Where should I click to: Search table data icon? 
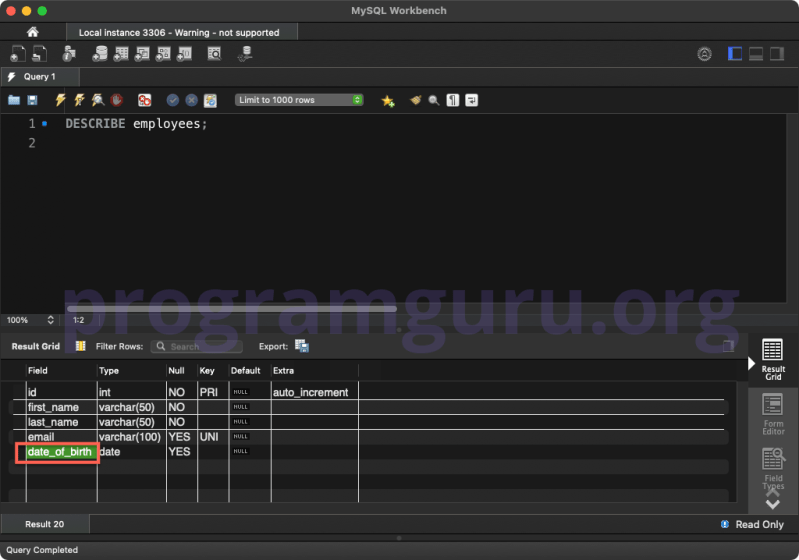pyautogui.click(x=215, y=54)
